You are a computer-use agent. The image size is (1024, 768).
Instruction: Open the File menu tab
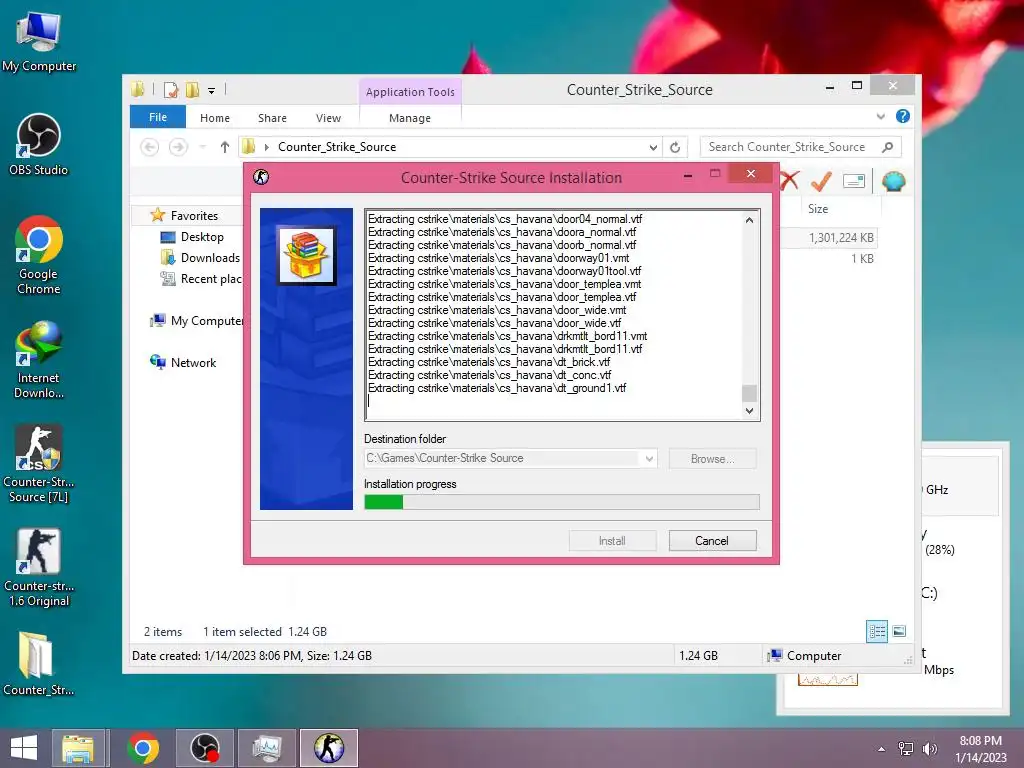tap(158, 117)
